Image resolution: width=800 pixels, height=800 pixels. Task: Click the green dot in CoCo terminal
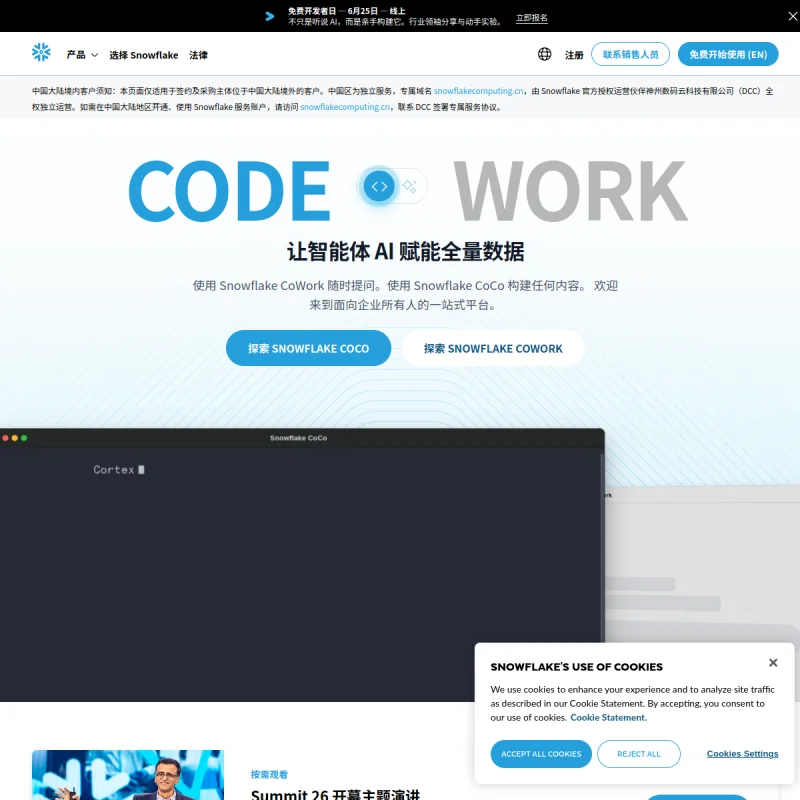[x=23, y=438]
